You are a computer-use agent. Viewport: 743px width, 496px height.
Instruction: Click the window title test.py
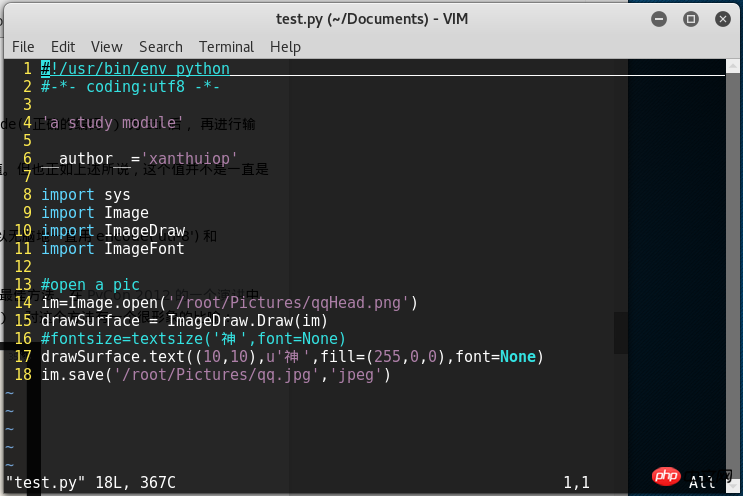(372, 18)
